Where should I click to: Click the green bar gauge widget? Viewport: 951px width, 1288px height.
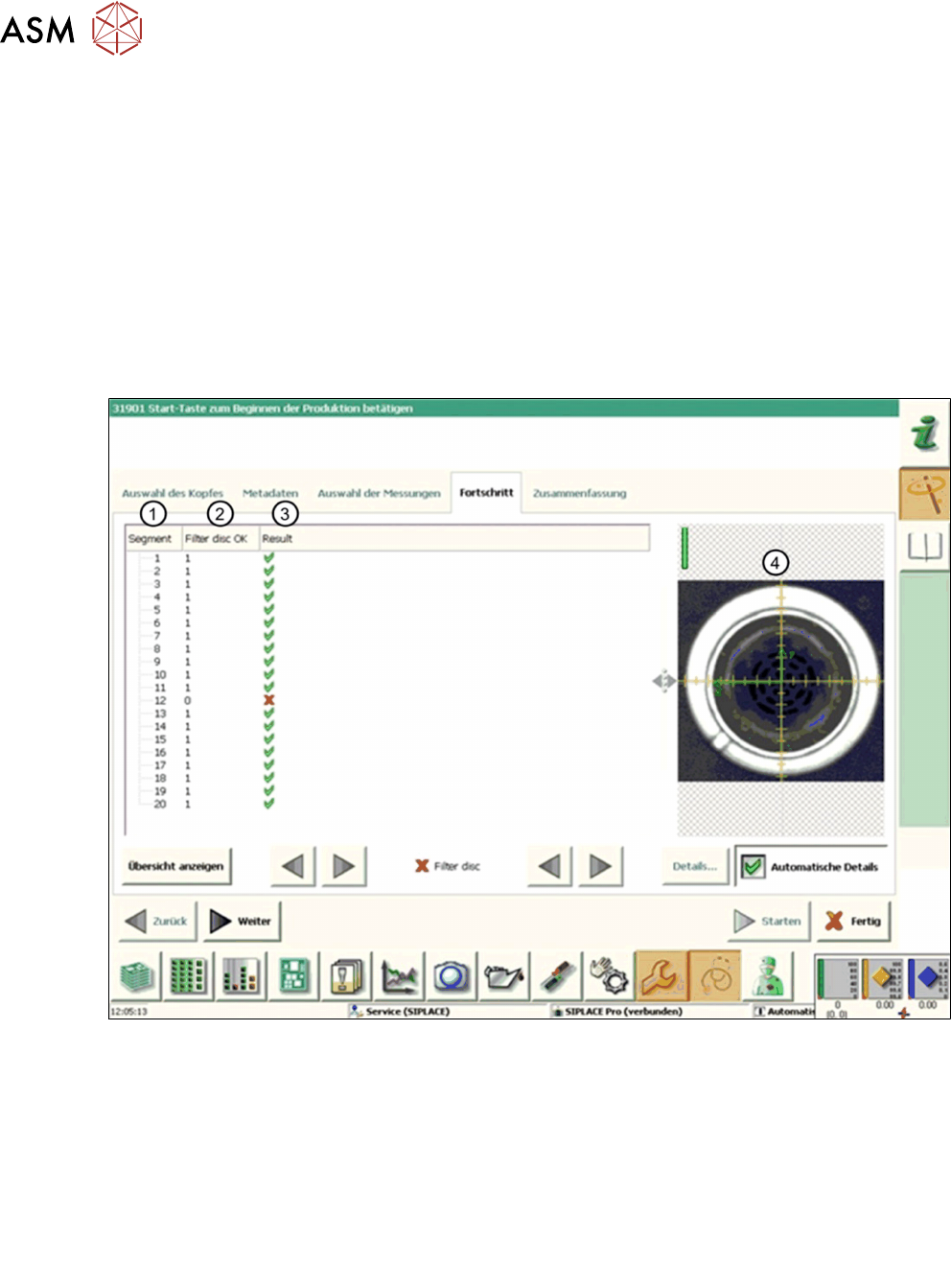838,980
